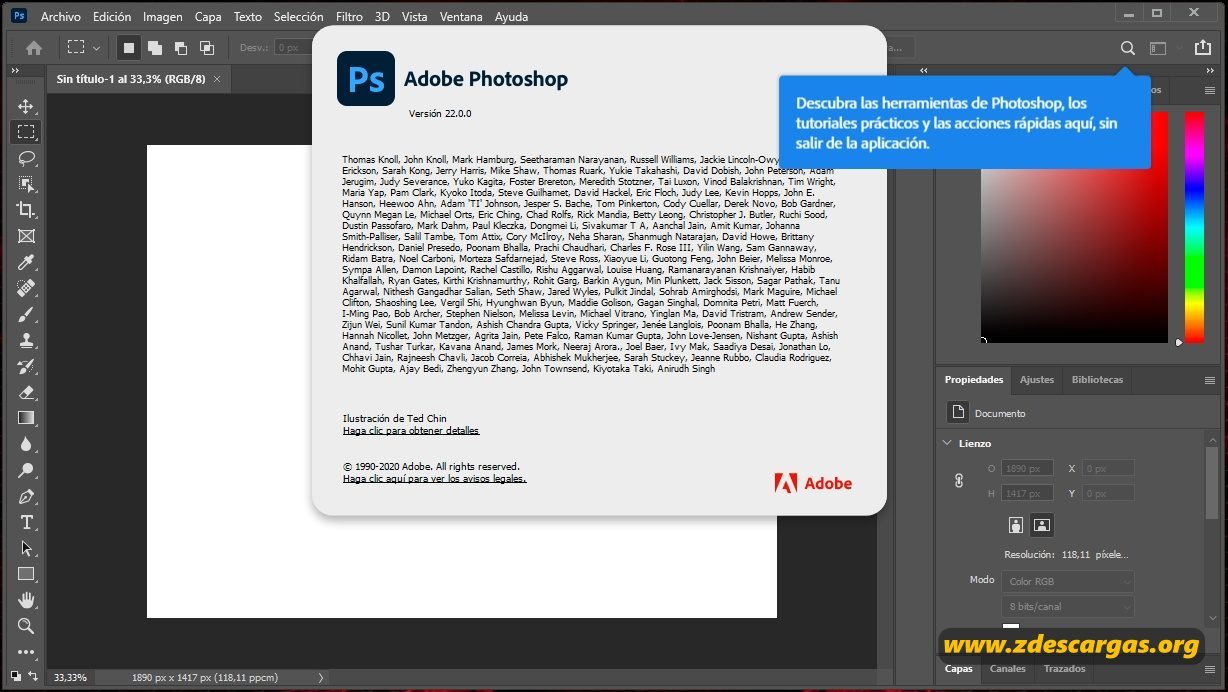Image resolution: width=1228 pixels, height=692 pixels.
Task: Open the Search magnifier in the top bar
Action: pos(1127,47)
